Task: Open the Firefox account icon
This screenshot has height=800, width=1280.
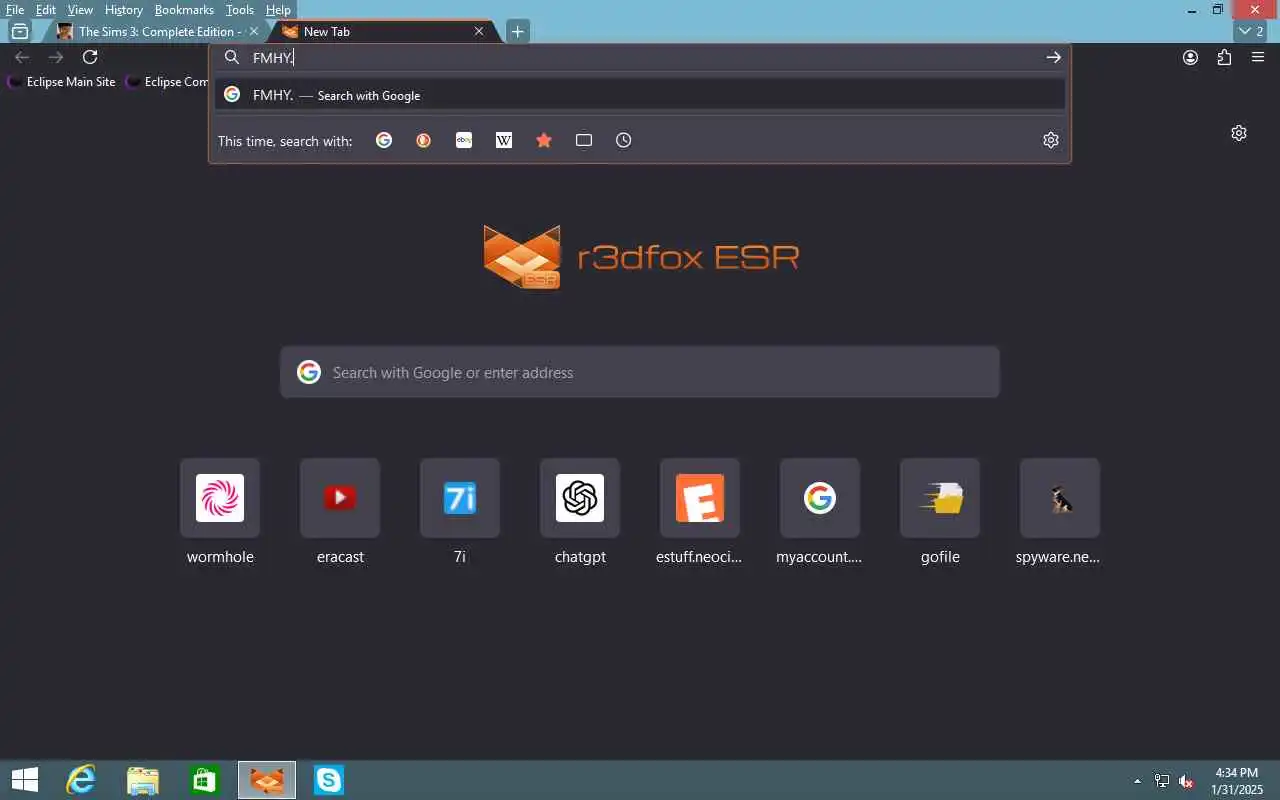Action: [x=1190, y=57]
